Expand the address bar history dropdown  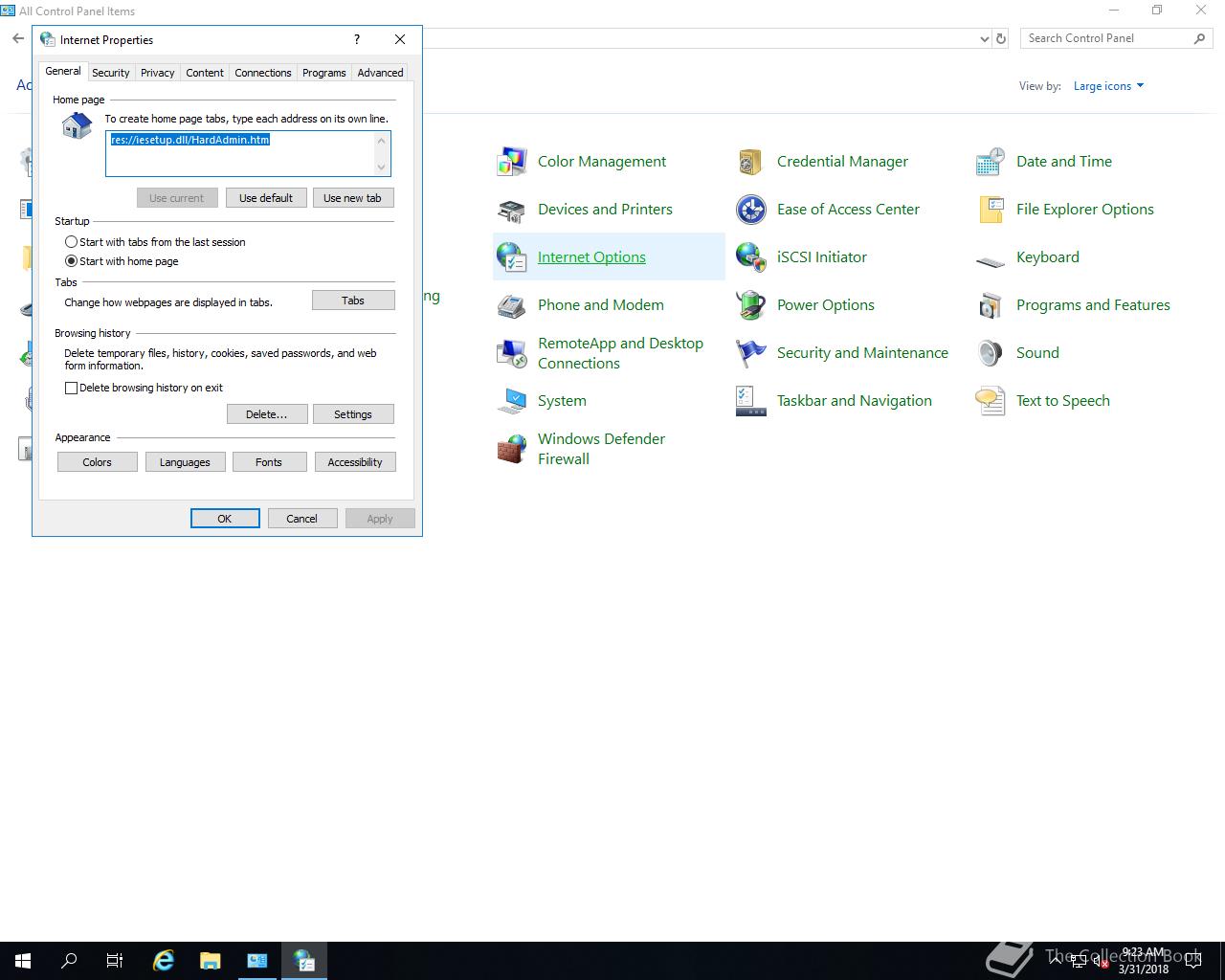point(984,39)
